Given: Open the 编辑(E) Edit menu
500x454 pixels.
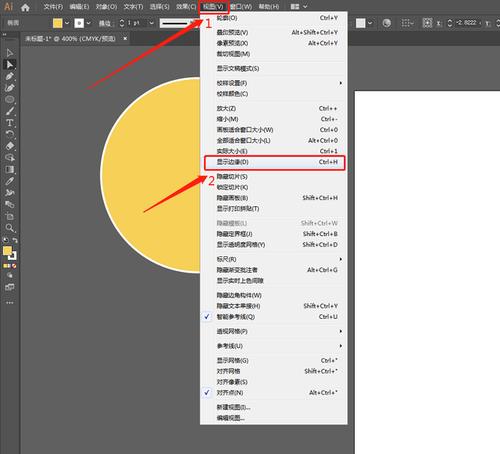Looking at the screenshot, I should coord(79,7).
